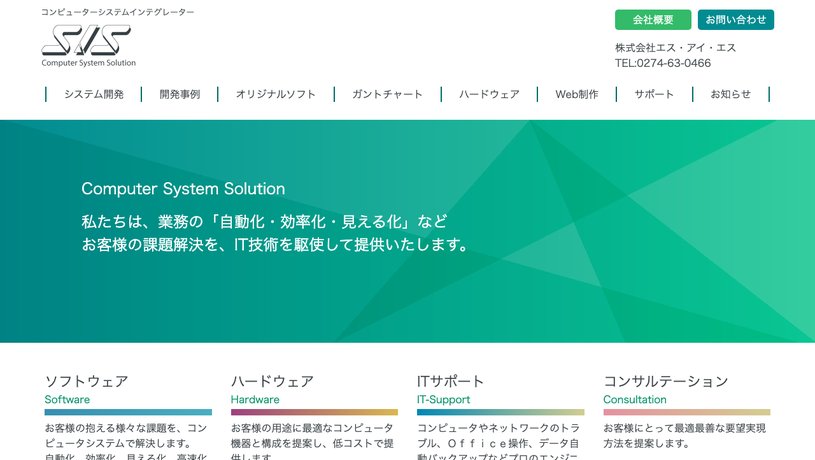Image resolution: width=815 pixels, height=460 pixels.
Task: Click the banner line starting 私たちは、業務の
Action: (264, 221)
